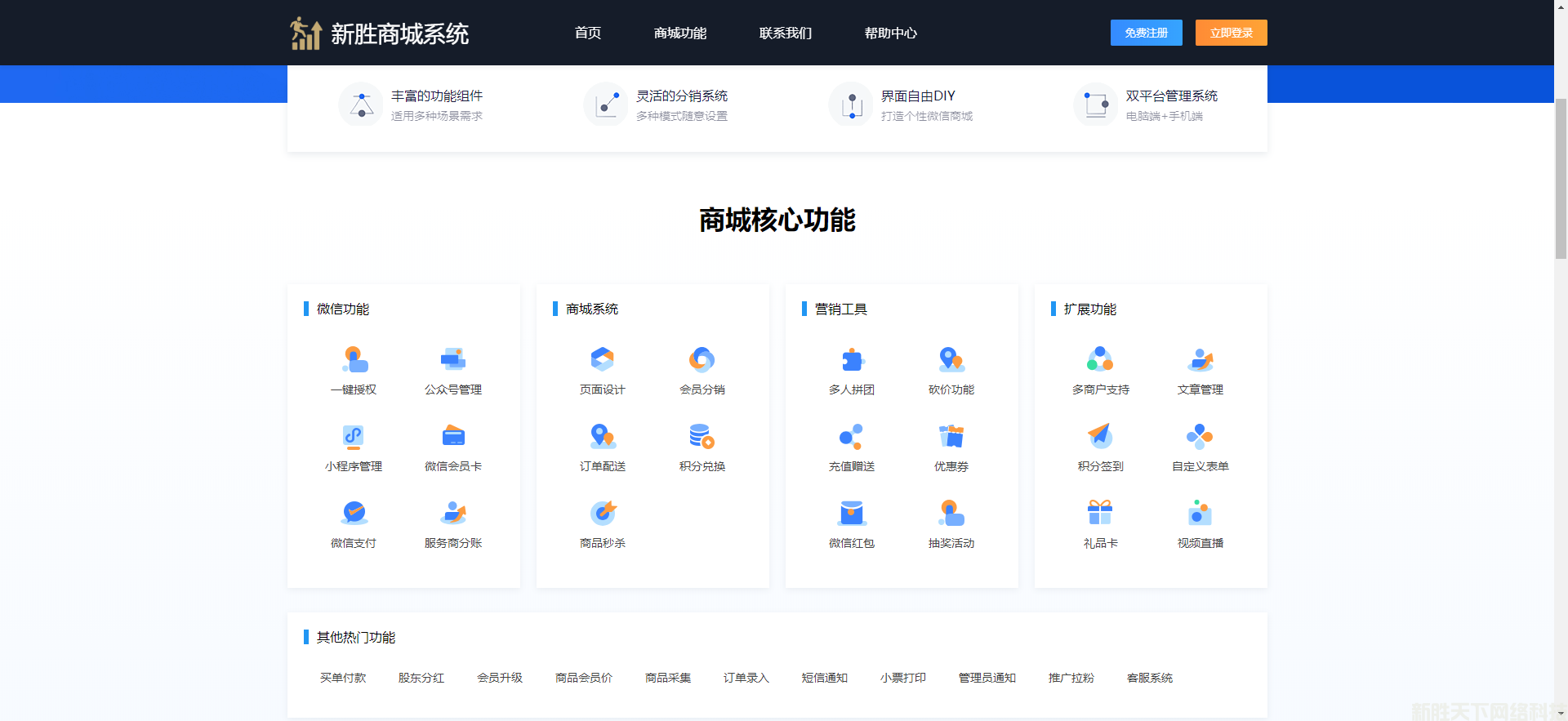Click the 客服系统 link

[1150, 678]
